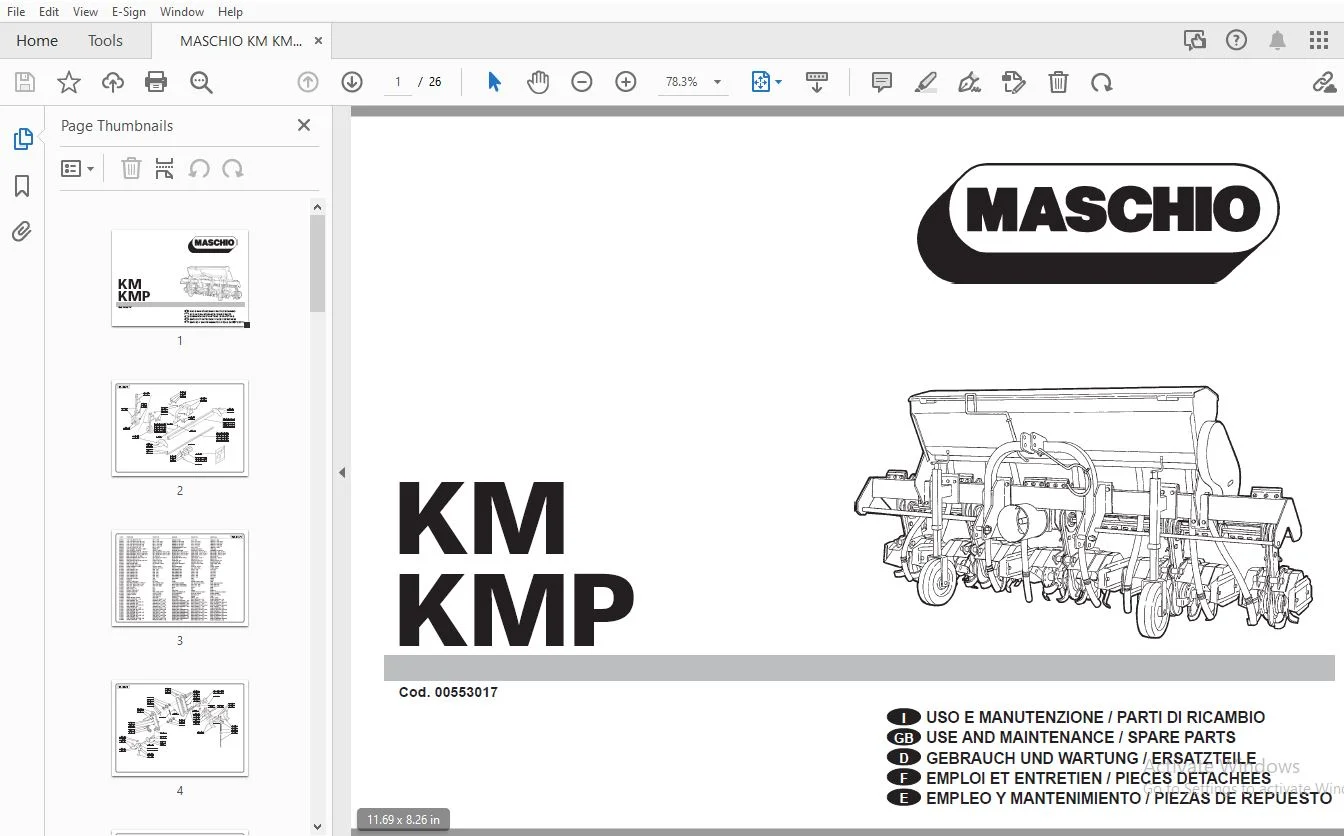Click the upload to cloud icon

pyautogui.click(x=113, y=82)
